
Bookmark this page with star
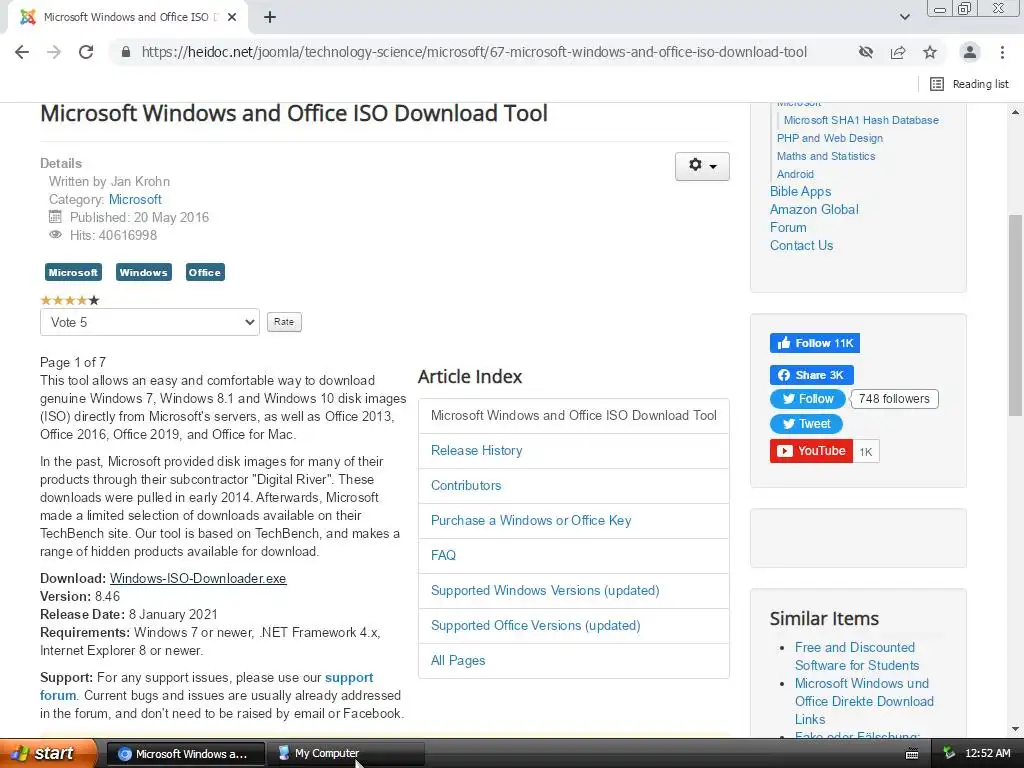click(930, 52)
